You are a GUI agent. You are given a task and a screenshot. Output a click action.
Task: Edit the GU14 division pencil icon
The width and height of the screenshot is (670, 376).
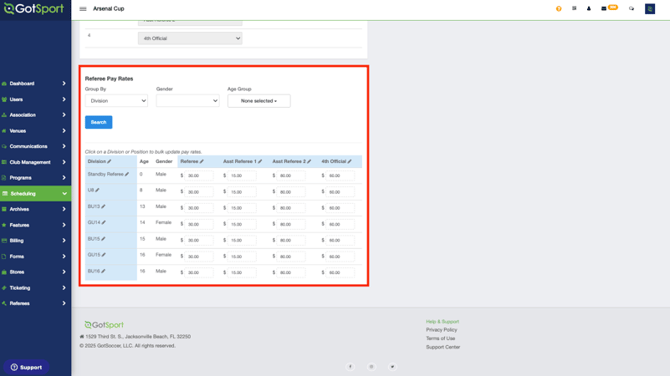[x=104, y=223]
